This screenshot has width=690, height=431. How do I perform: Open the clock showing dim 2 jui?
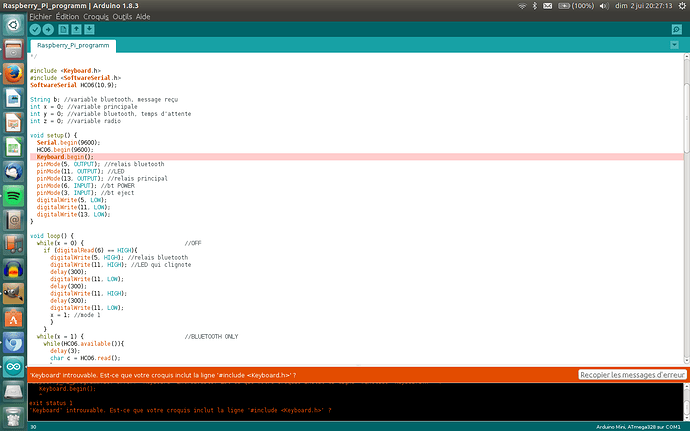[x=644, y=6]
